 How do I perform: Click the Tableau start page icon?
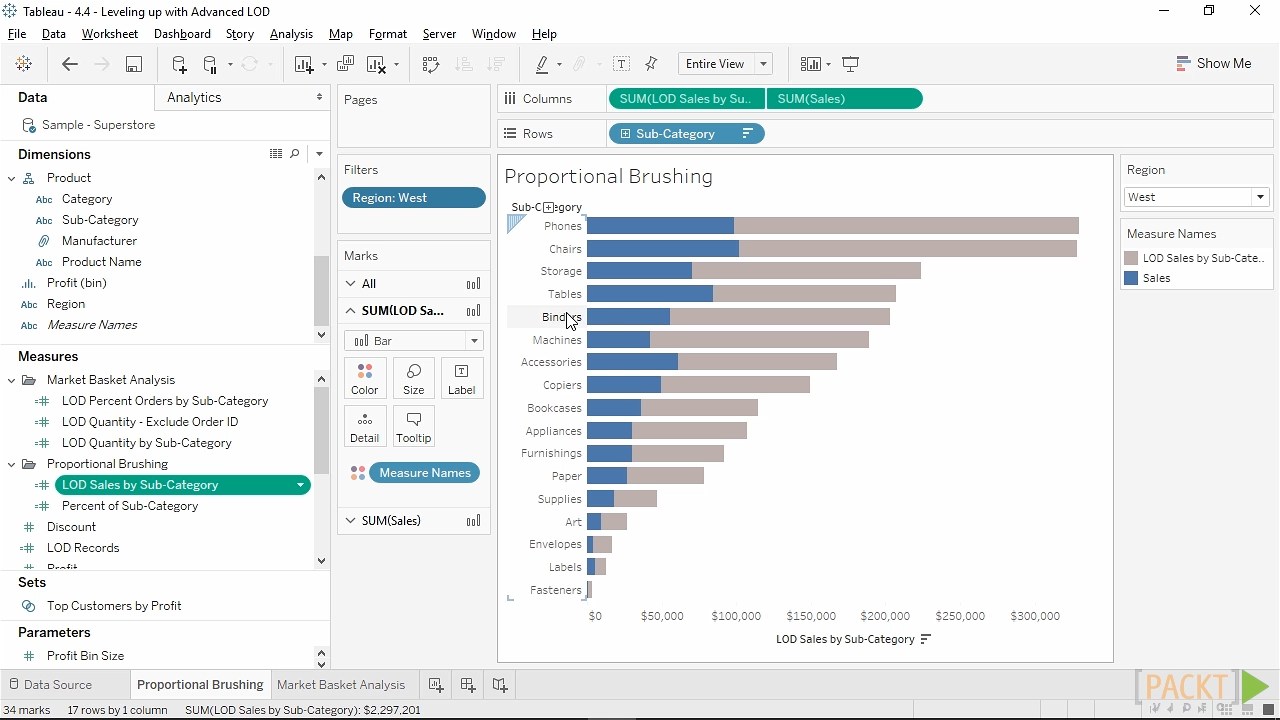(x=24, y=64)
